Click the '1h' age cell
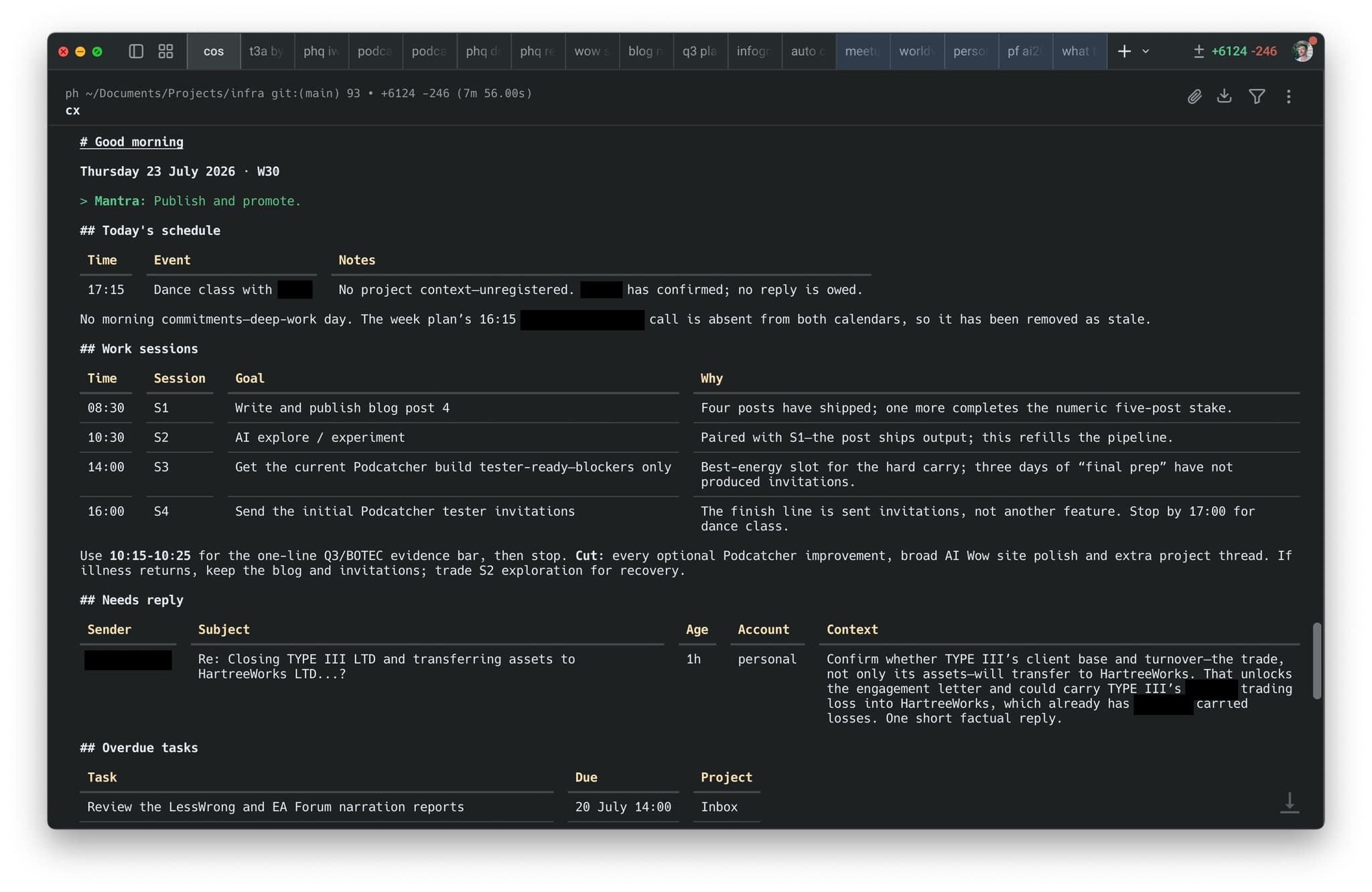1372x892 pixels. [693, 659]
